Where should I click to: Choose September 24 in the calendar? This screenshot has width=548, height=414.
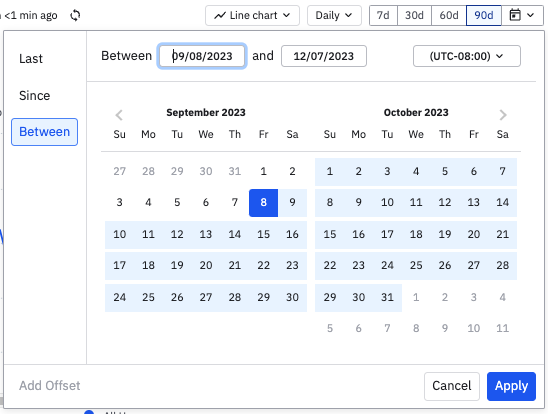pos(120,297)
